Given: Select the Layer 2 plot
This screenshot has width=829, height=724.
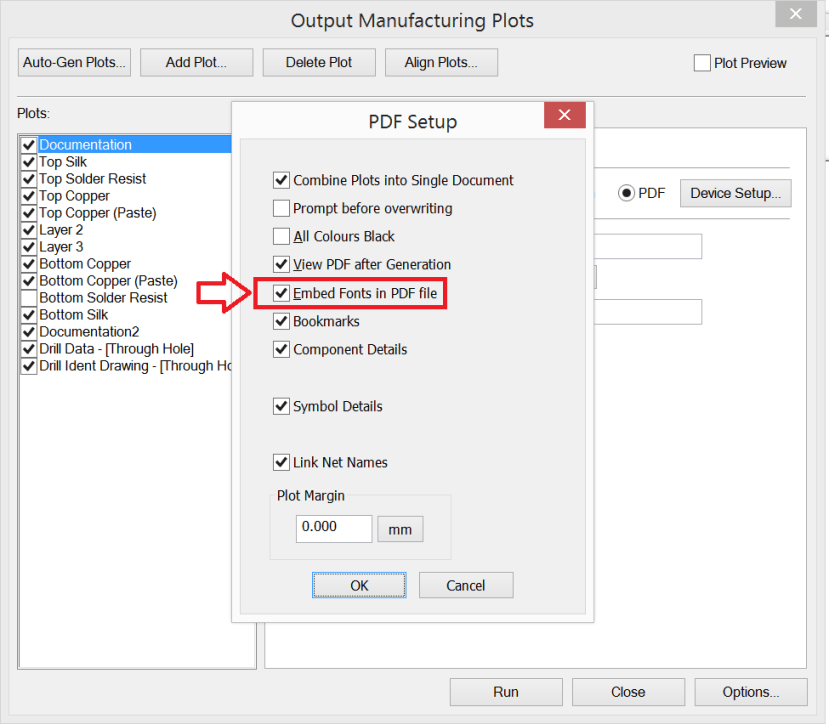Looking at the screenshot, I should coord(61,230).
